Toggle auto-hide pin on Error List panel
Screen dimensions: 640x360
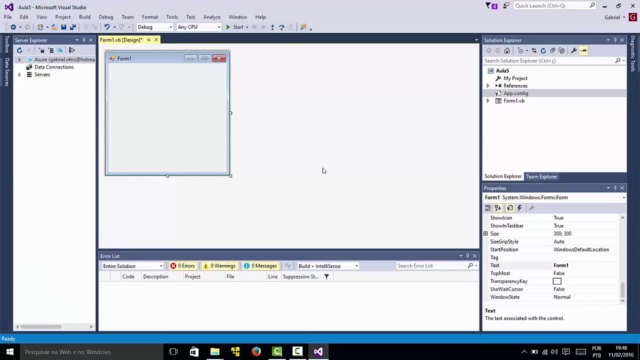pyautogui.click(x=467, y=256)
